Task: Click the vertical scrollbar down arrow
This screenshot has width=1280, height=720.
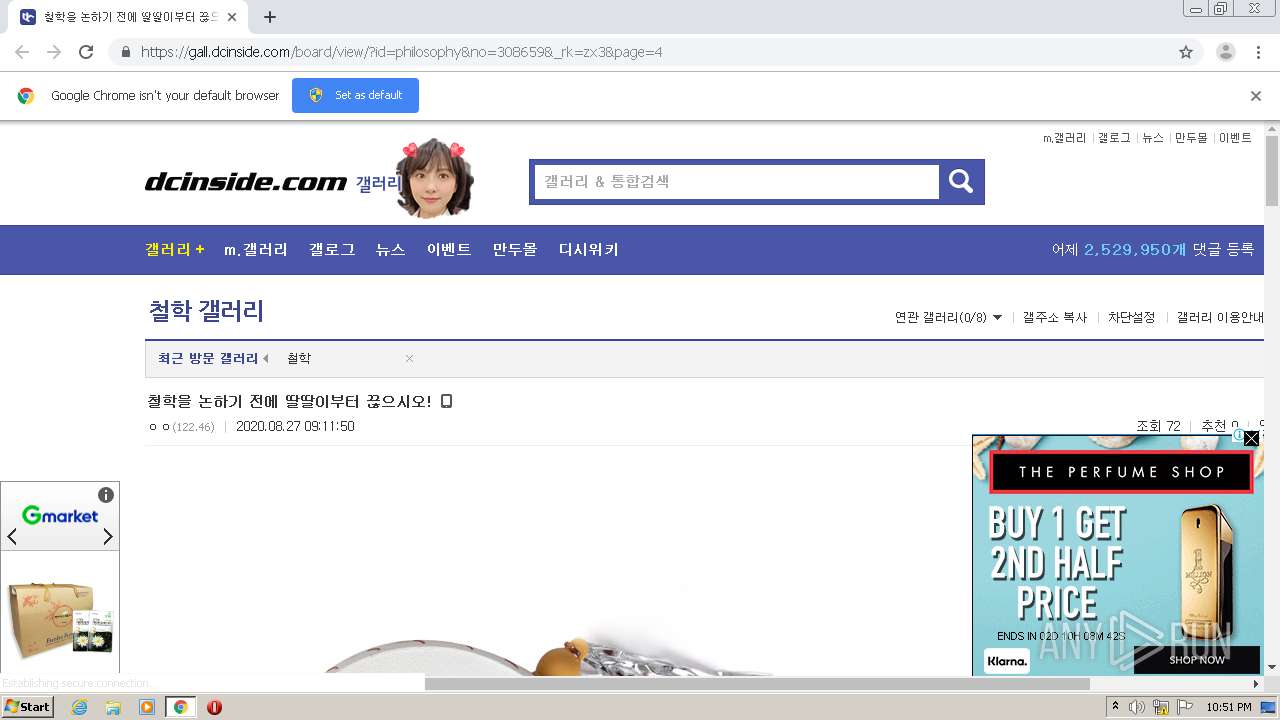Action: (x=1271, y=667)
